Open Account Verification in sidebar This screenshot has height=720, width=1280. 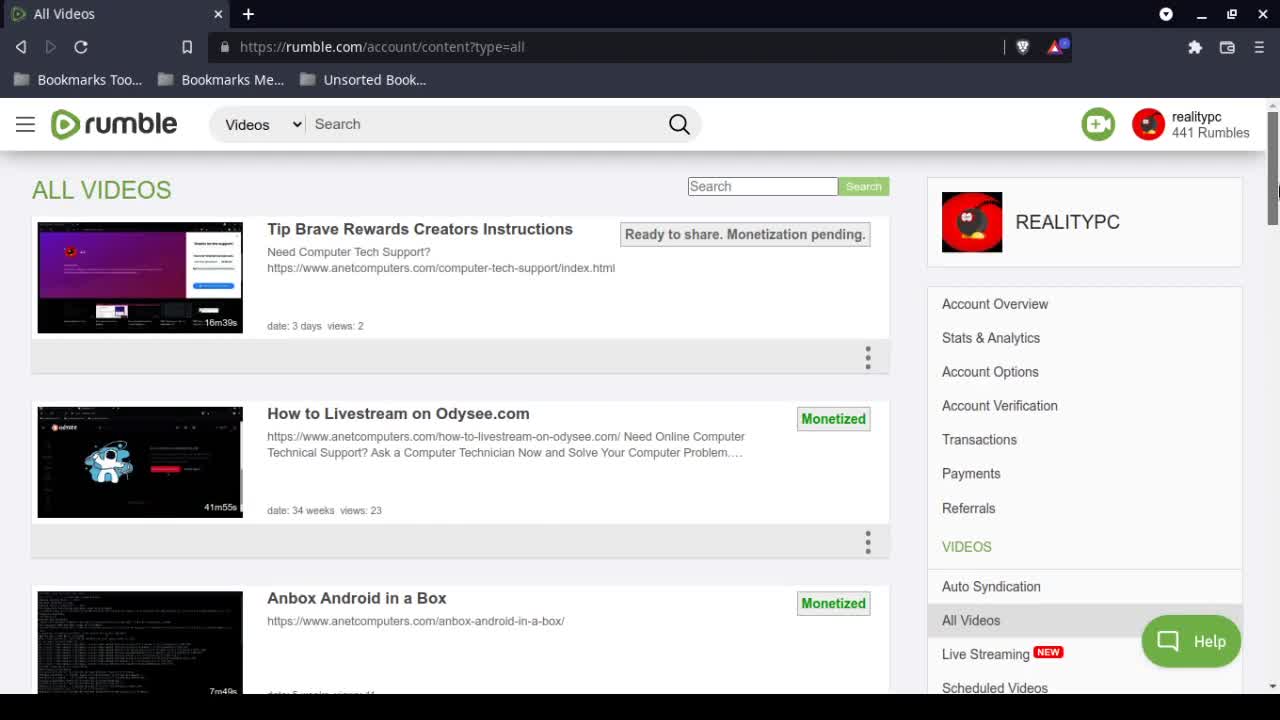[x=1000, y=406]
